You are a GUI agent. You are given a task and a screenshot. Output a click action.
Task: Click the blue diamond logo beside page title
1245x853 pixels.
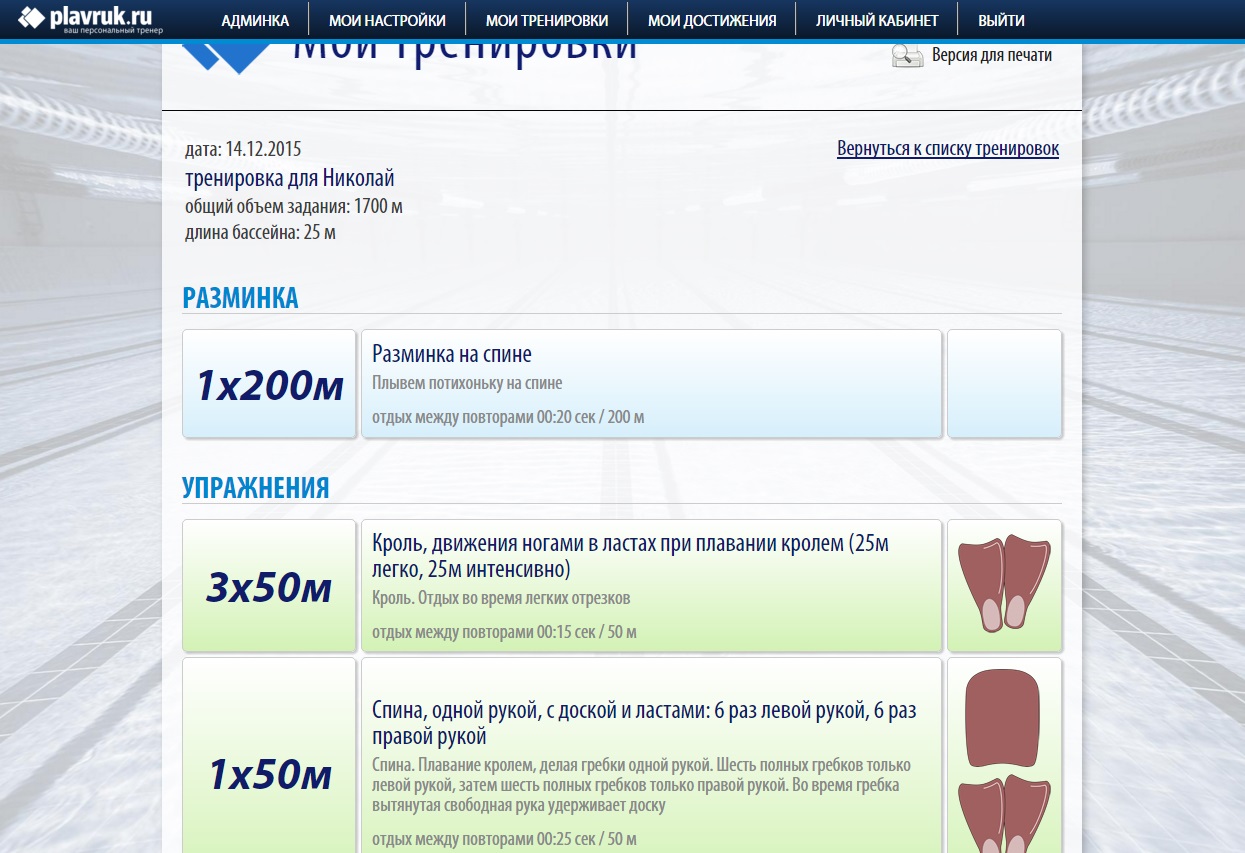pyautogui.click(x=227, y=57)
